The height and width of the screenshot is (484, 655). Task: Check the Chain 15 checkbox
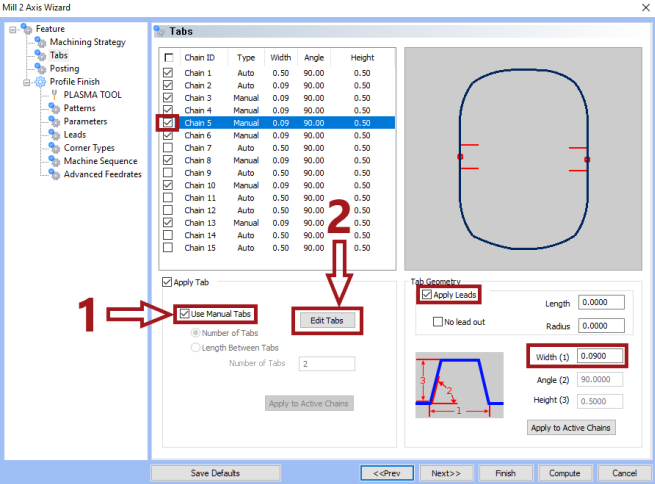tap(168, 248)
